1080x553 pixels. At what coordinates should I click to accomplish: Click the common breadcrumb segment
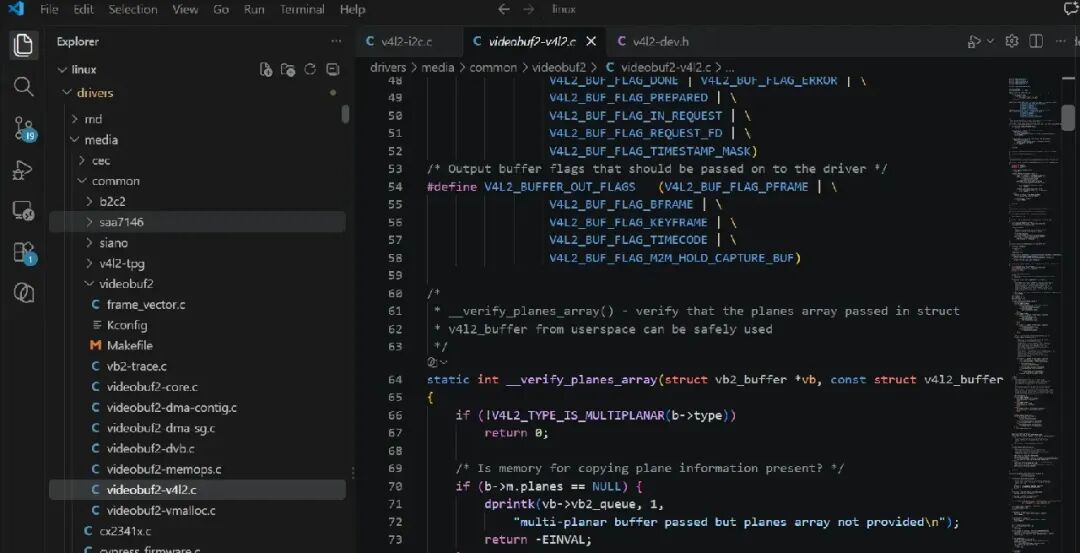(x=492, y=67)
